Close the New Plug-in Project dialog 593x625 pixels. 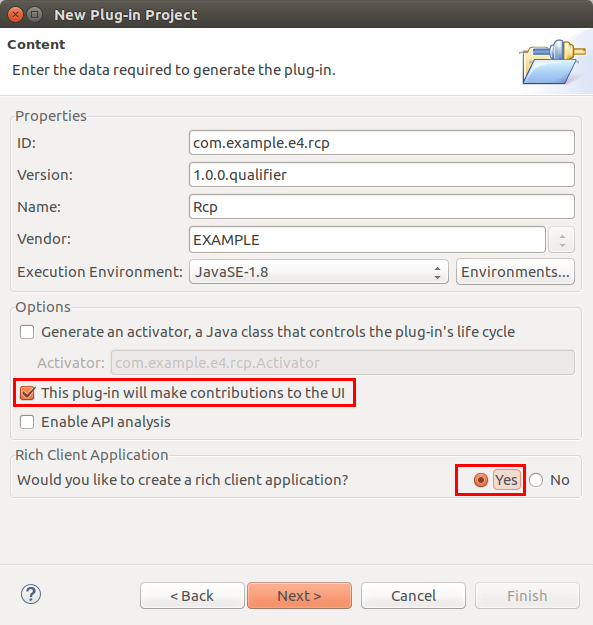15,15
